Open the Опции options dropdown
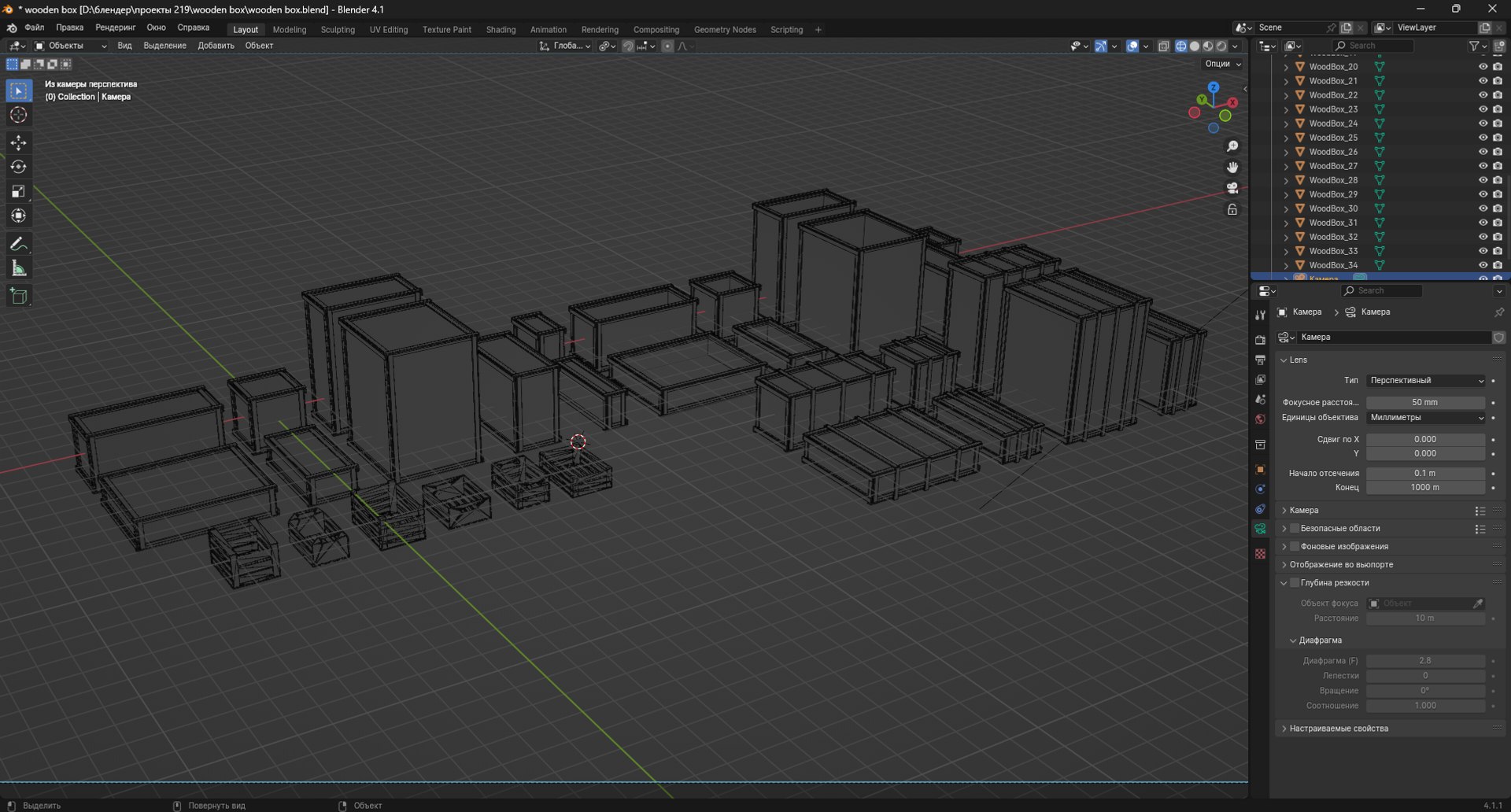The image size is (1511, 812). (1222, 64)
